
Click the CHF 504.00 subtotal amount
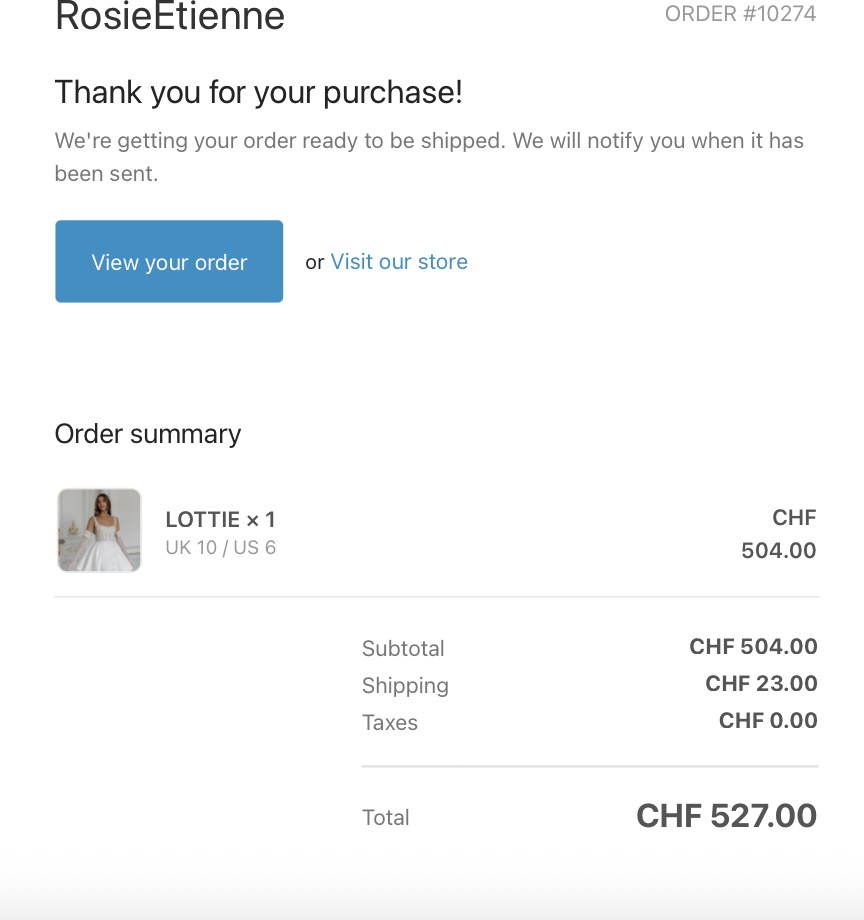tap(753, 647)
